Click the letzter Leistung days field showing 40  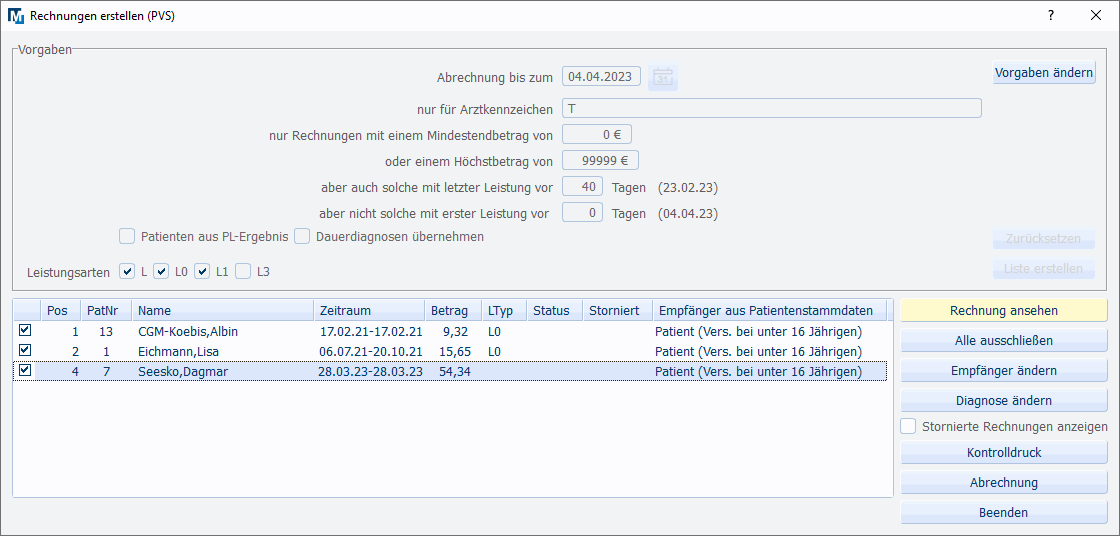[583, 187]
